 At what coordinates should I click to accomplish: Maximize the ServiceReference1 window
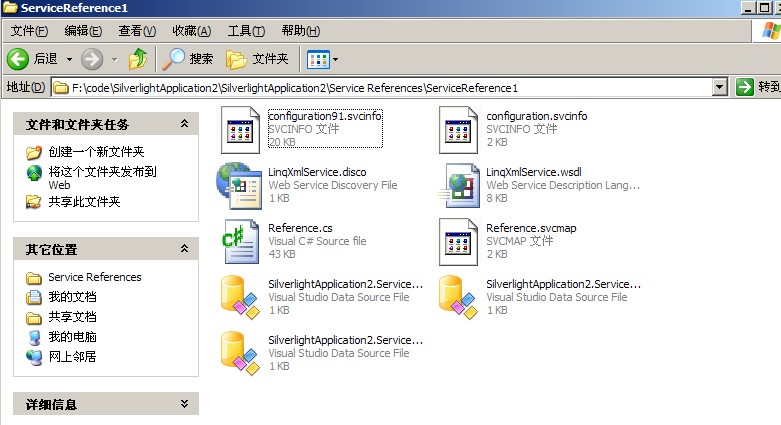coord(764,8)
